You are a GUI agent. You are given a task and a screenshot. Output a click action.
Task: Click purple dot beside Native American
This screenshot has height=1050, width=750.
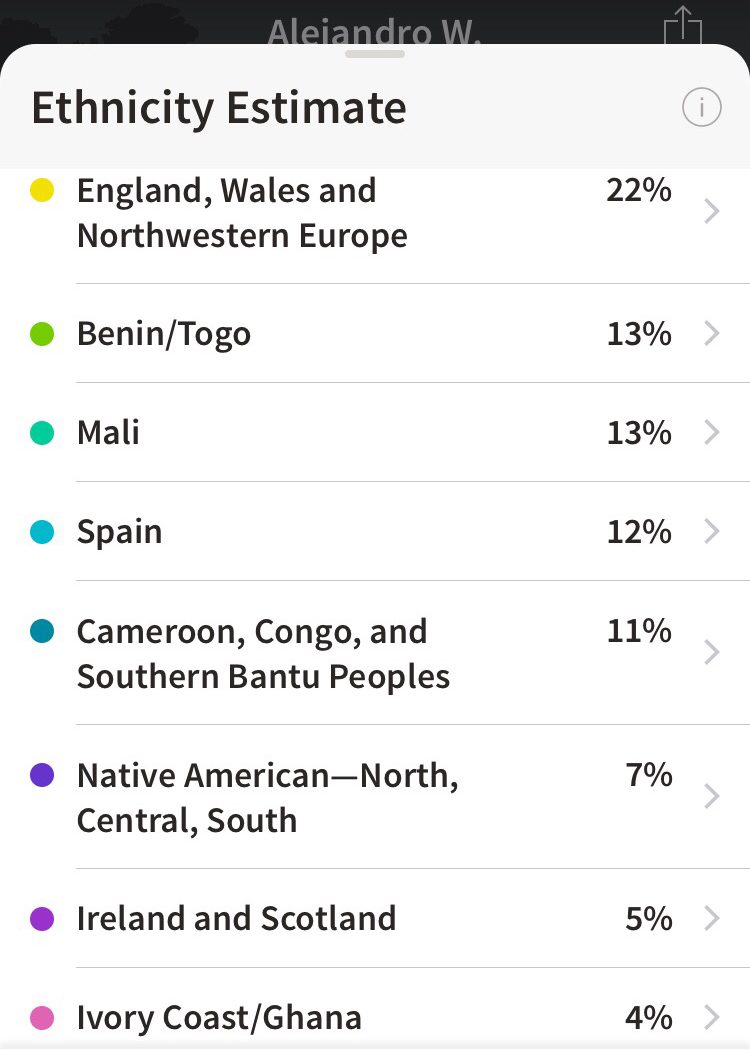(x=42, y=775)
